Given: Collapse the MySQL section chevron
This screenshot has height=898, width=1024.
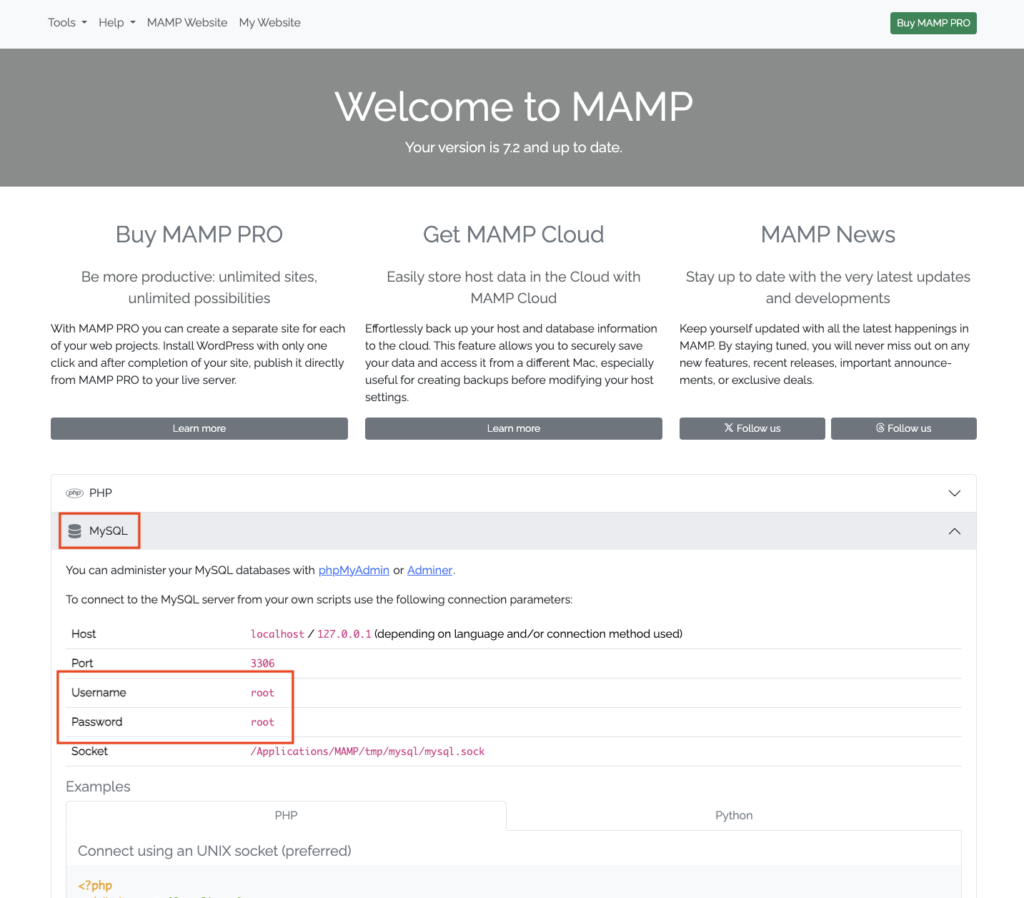Looking at the screenshot, I should 954,531.
